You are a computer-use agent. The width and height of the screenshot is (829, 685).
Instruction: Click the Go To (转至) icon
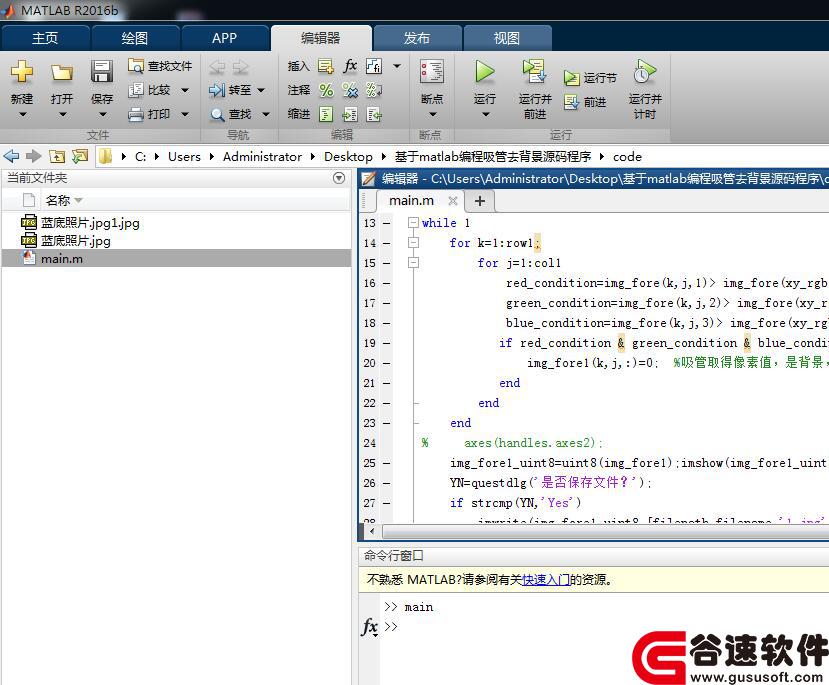(x=217, y=90)
